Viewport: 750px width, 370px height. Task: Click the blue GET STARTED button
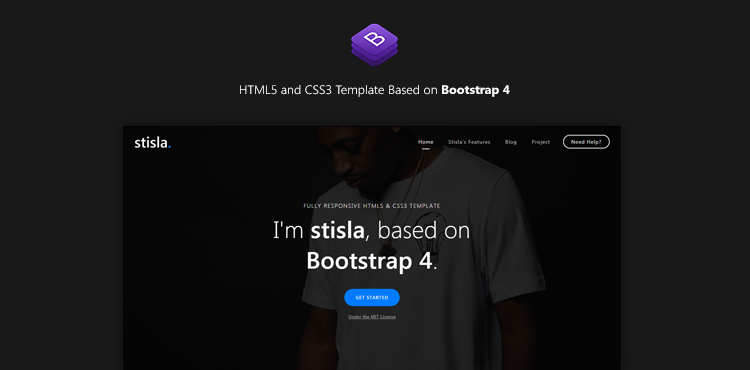(372, 297)
